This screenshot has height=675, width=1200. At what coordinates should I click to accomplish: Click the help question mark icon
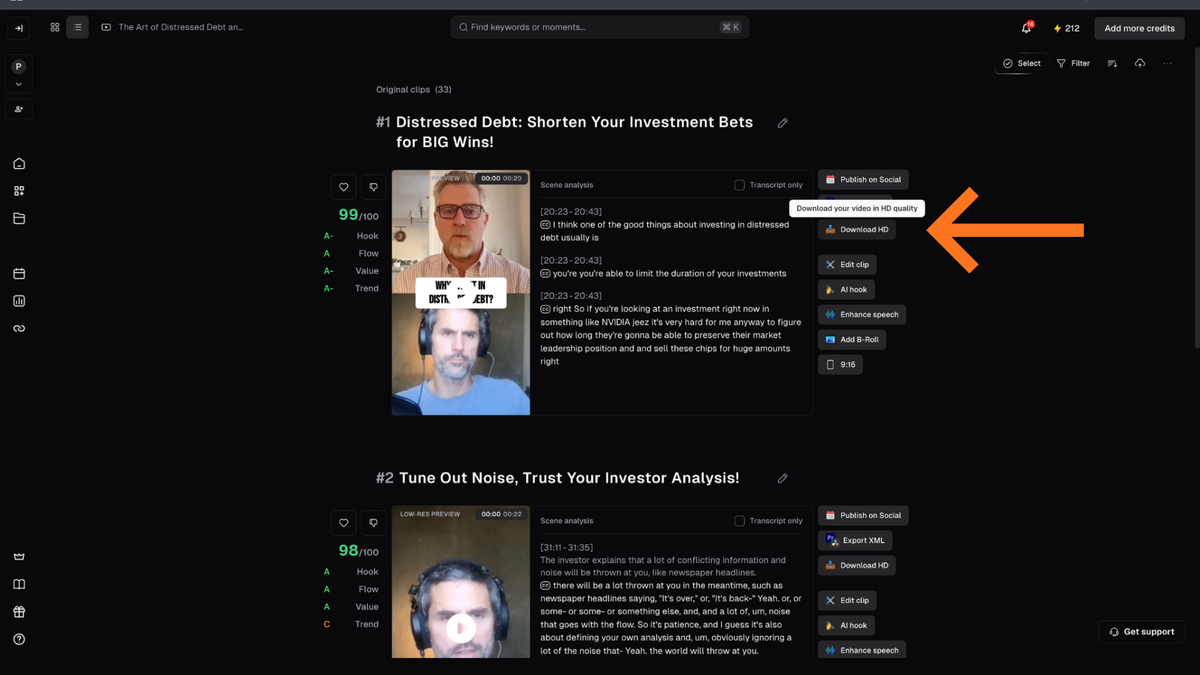point(19,640)
